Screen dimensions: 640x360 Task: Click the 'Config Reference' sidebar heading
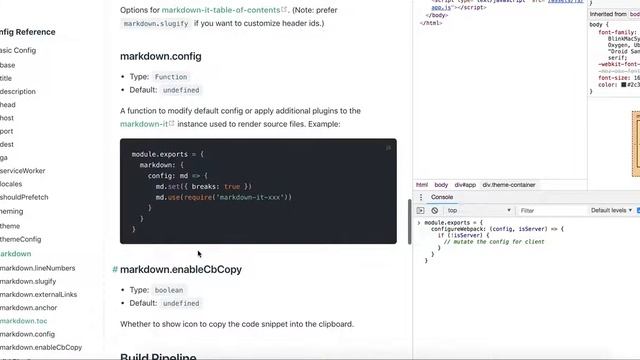(27, 32)
